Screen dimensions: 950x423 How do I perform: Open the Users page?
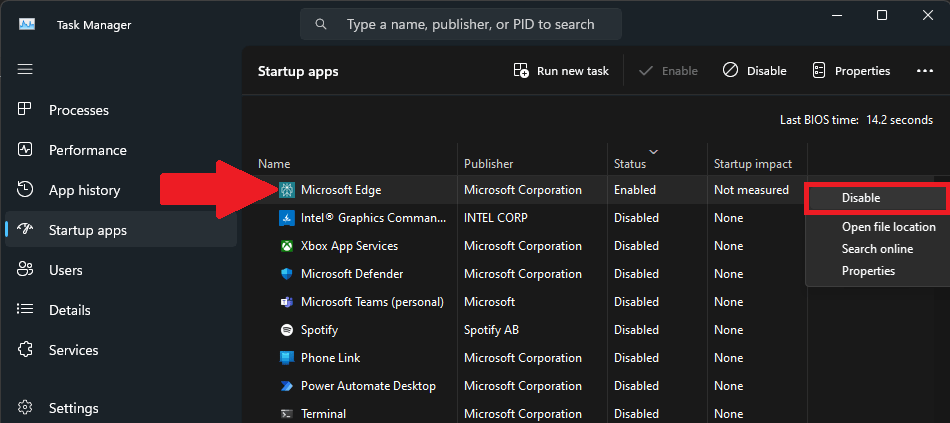121,270
